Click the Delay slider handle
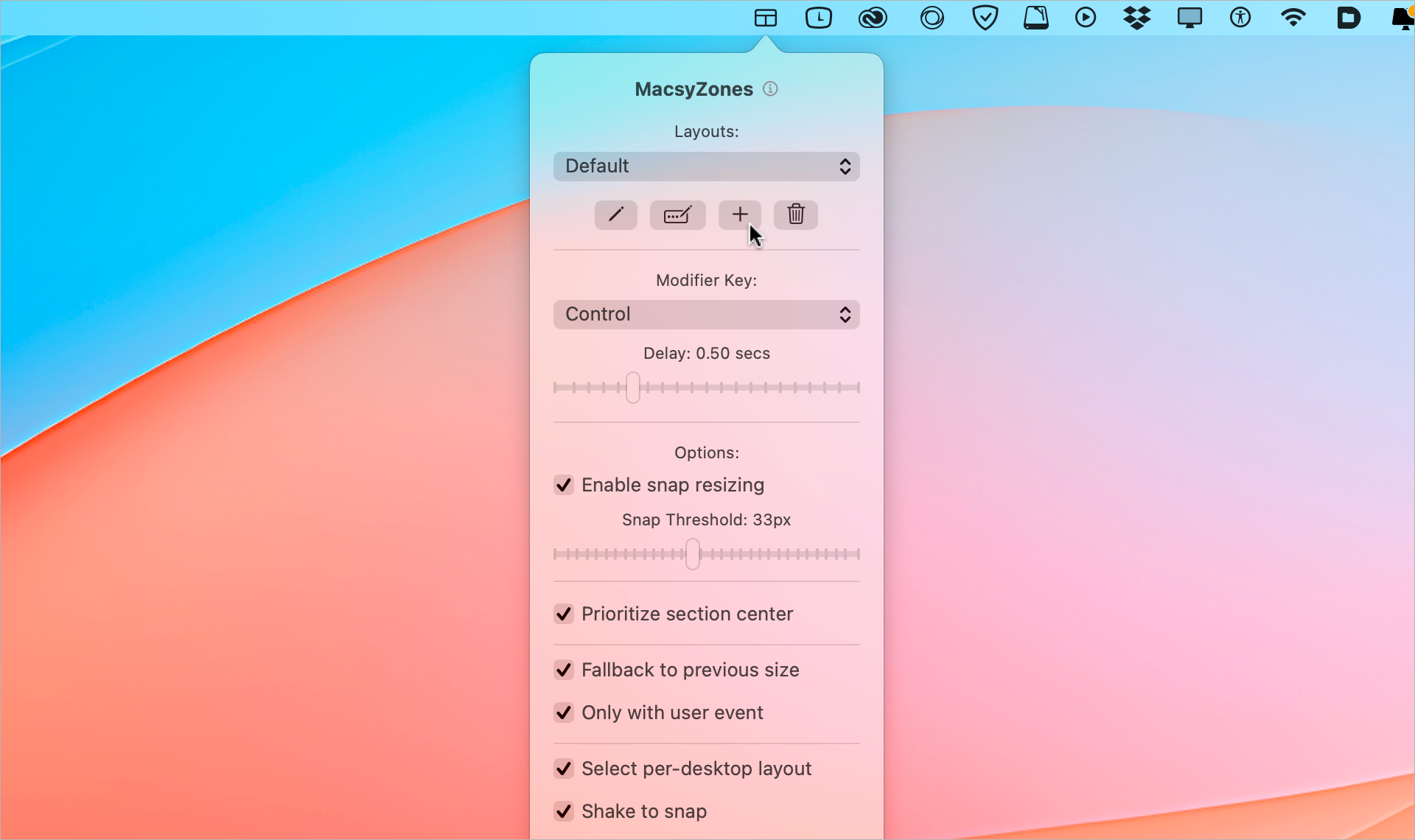Screen dimensions: 1415x840 point(633,388)
